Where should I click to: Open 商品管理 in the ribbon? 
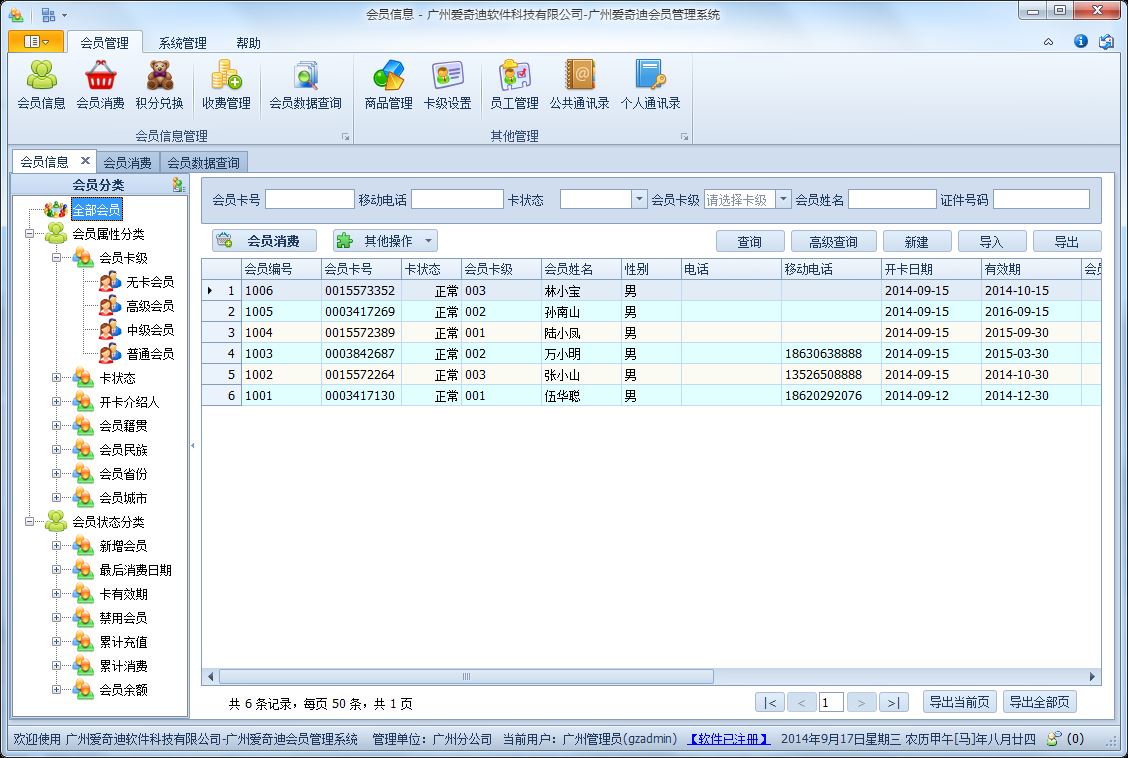[x=388, y=85]
